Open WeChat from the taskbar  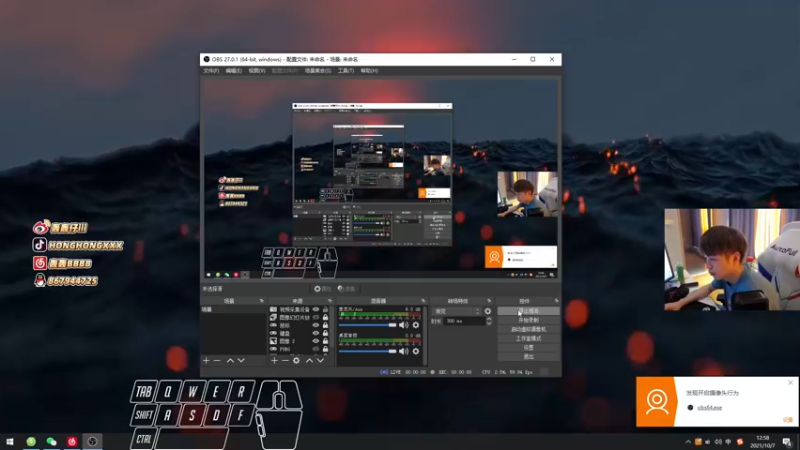[x=52, y=441]
